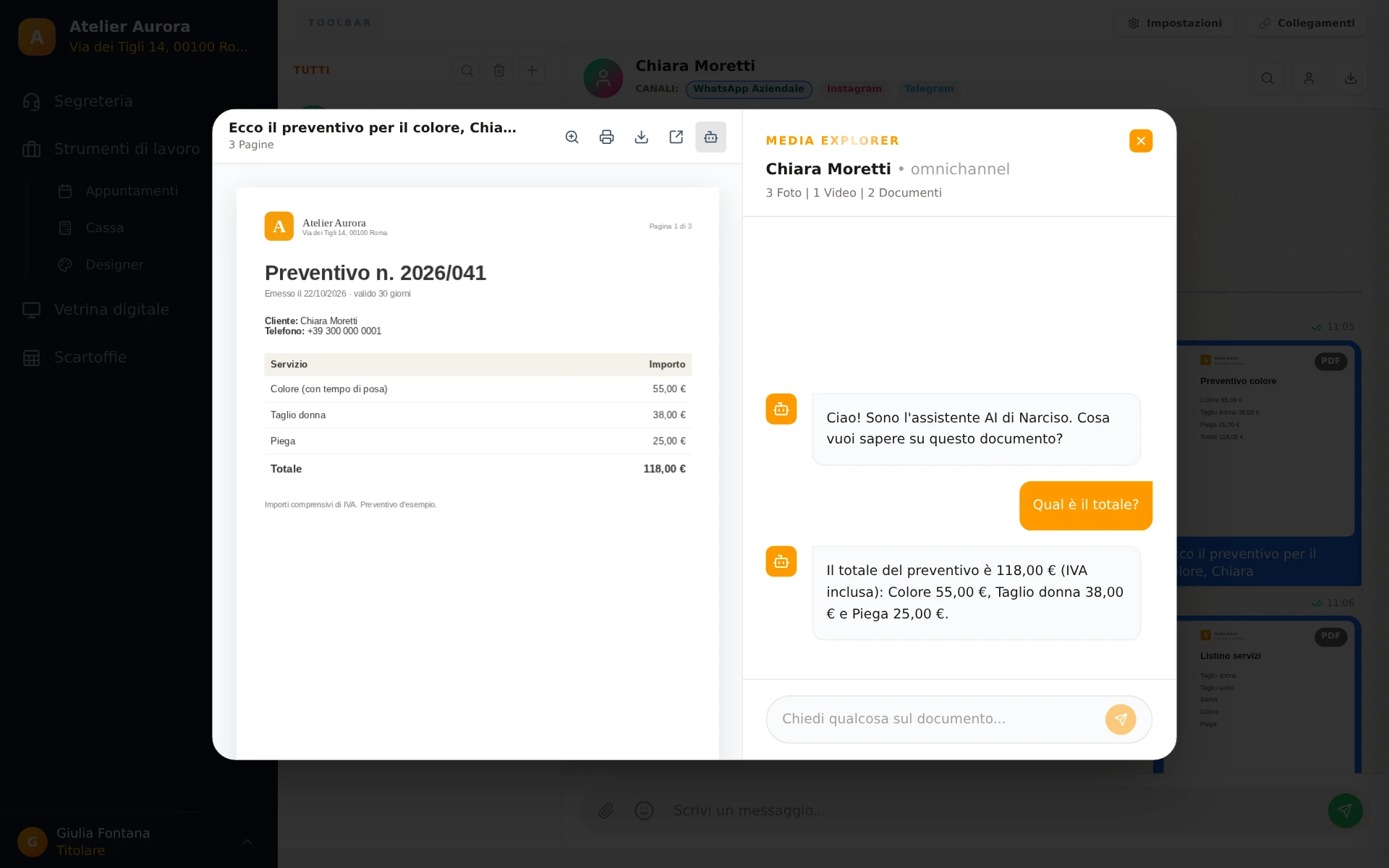Select Telegram channel
This screenshot has height=868, width=1389.
pos(929,89)
